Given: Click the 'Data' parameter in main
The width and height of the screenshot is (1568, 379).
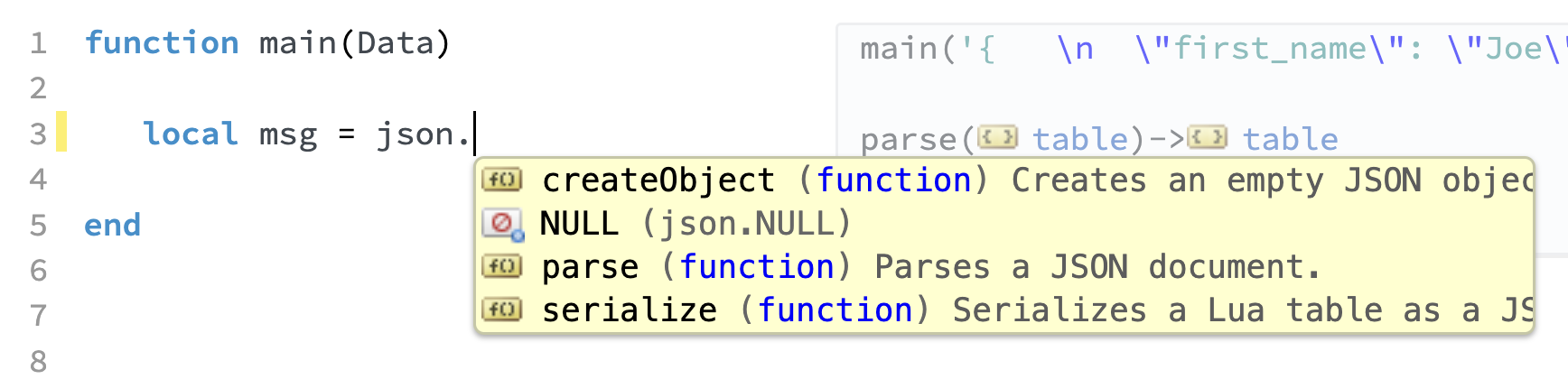Looking at the screenshot, I should click(396, 43).
